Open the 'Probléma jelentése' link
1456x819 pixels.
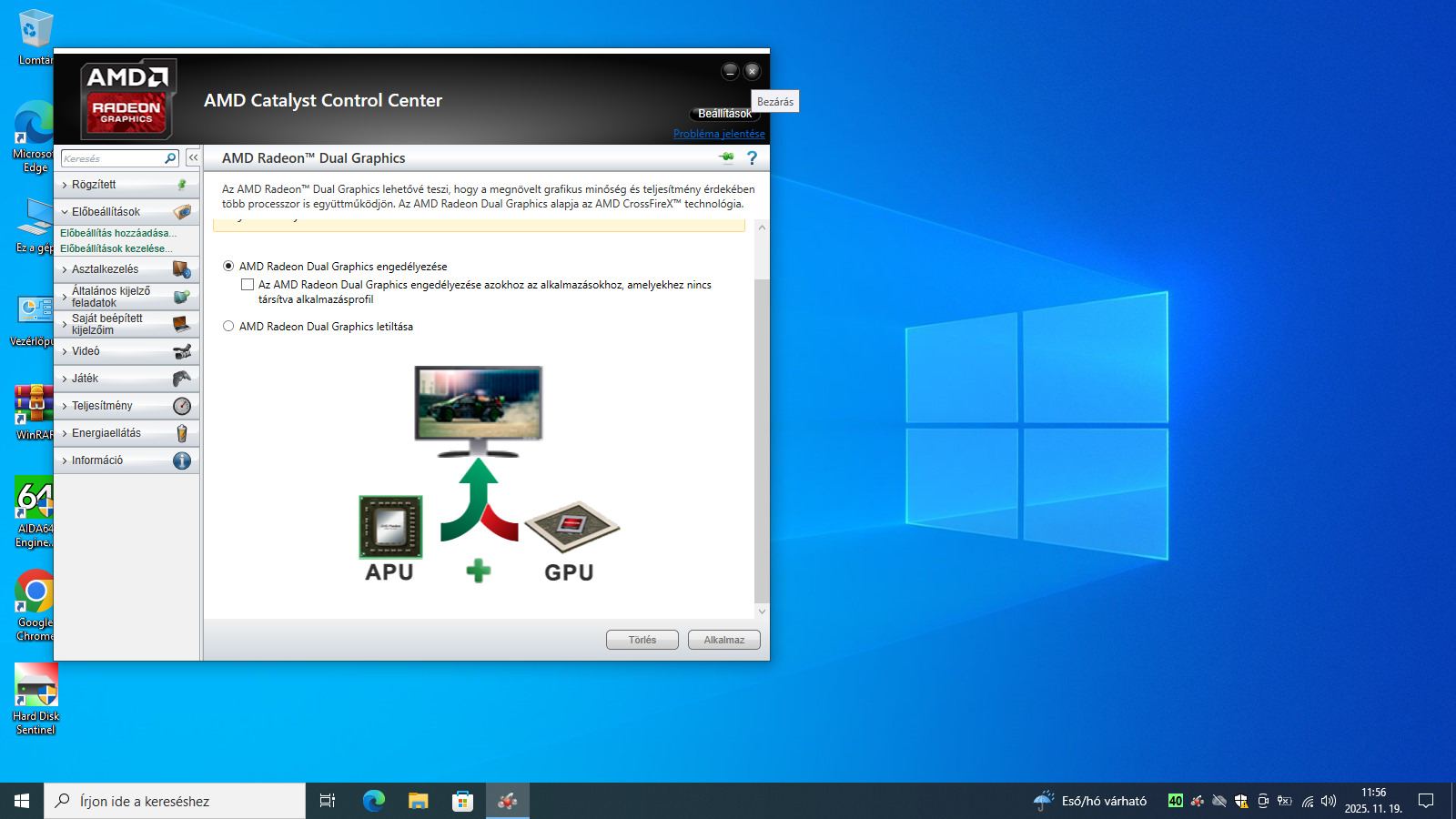pos(719,134)
